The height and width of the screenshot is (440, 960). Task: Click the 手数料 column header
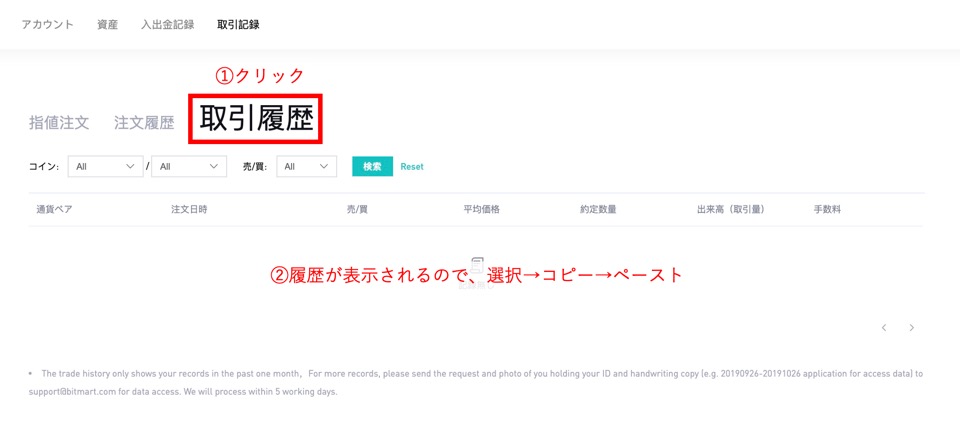pyautogui.click(x=827, y=210)
